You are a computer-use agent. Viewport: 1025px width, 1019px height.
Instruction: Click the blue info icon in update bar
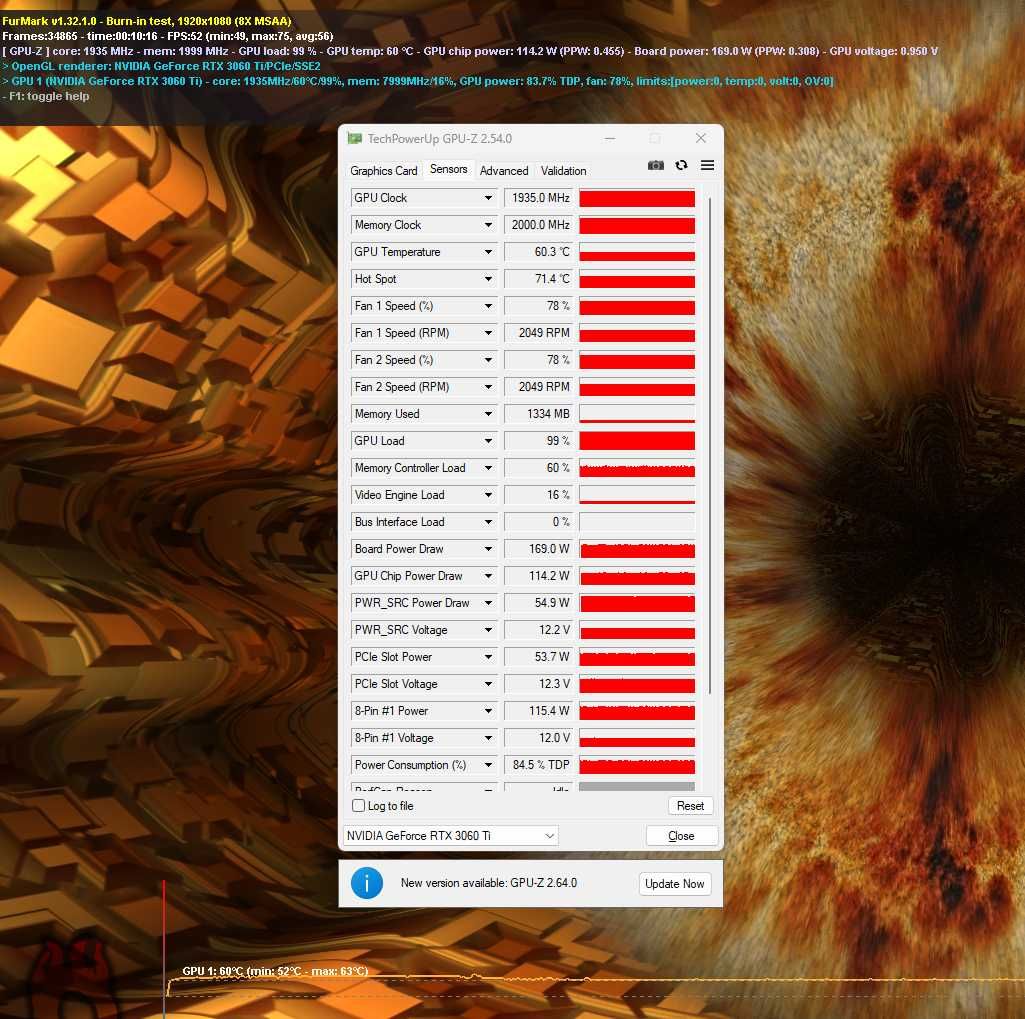[367, 883]
